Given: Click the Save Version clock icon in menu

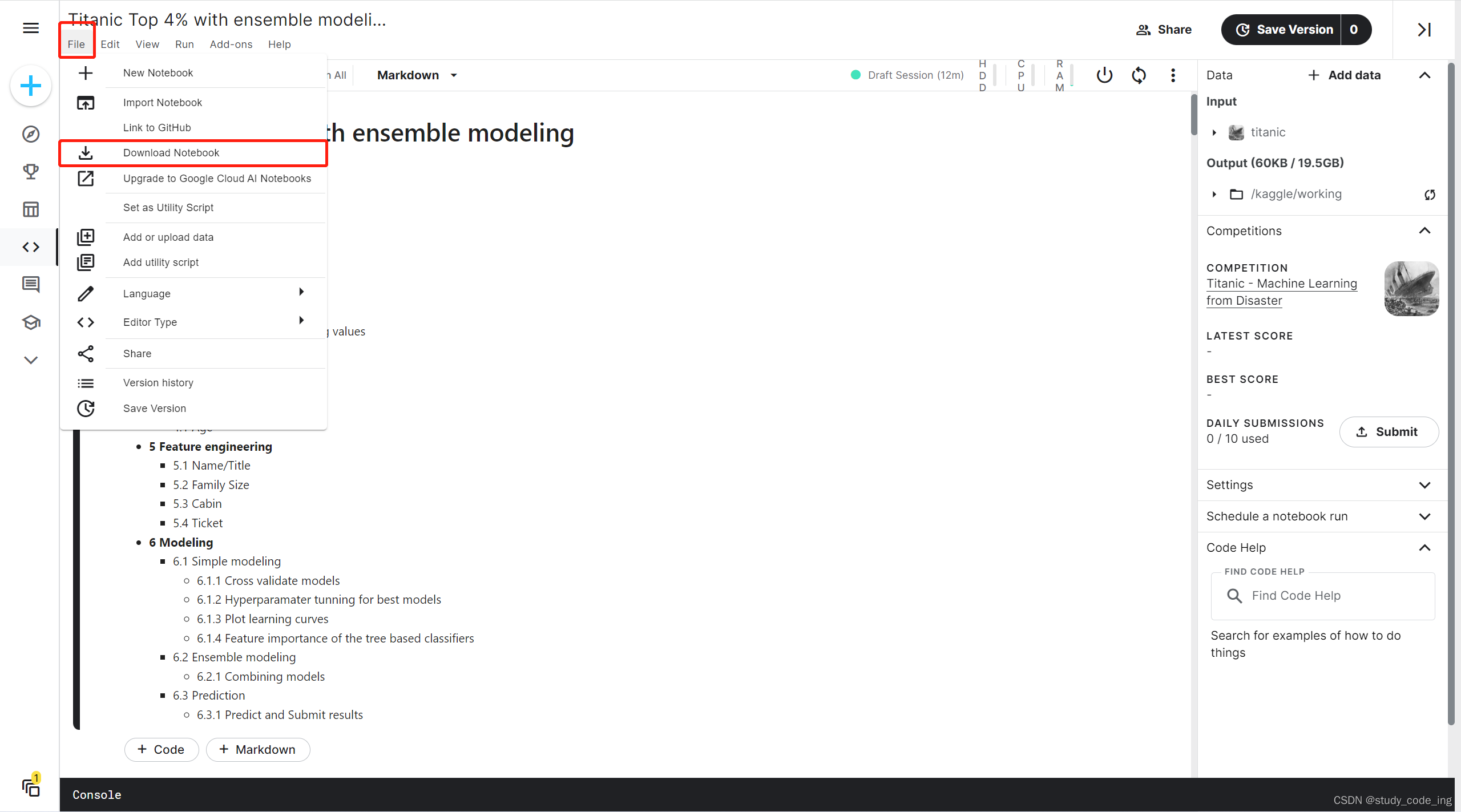Looking at the screenshot, I should point(86,409).
